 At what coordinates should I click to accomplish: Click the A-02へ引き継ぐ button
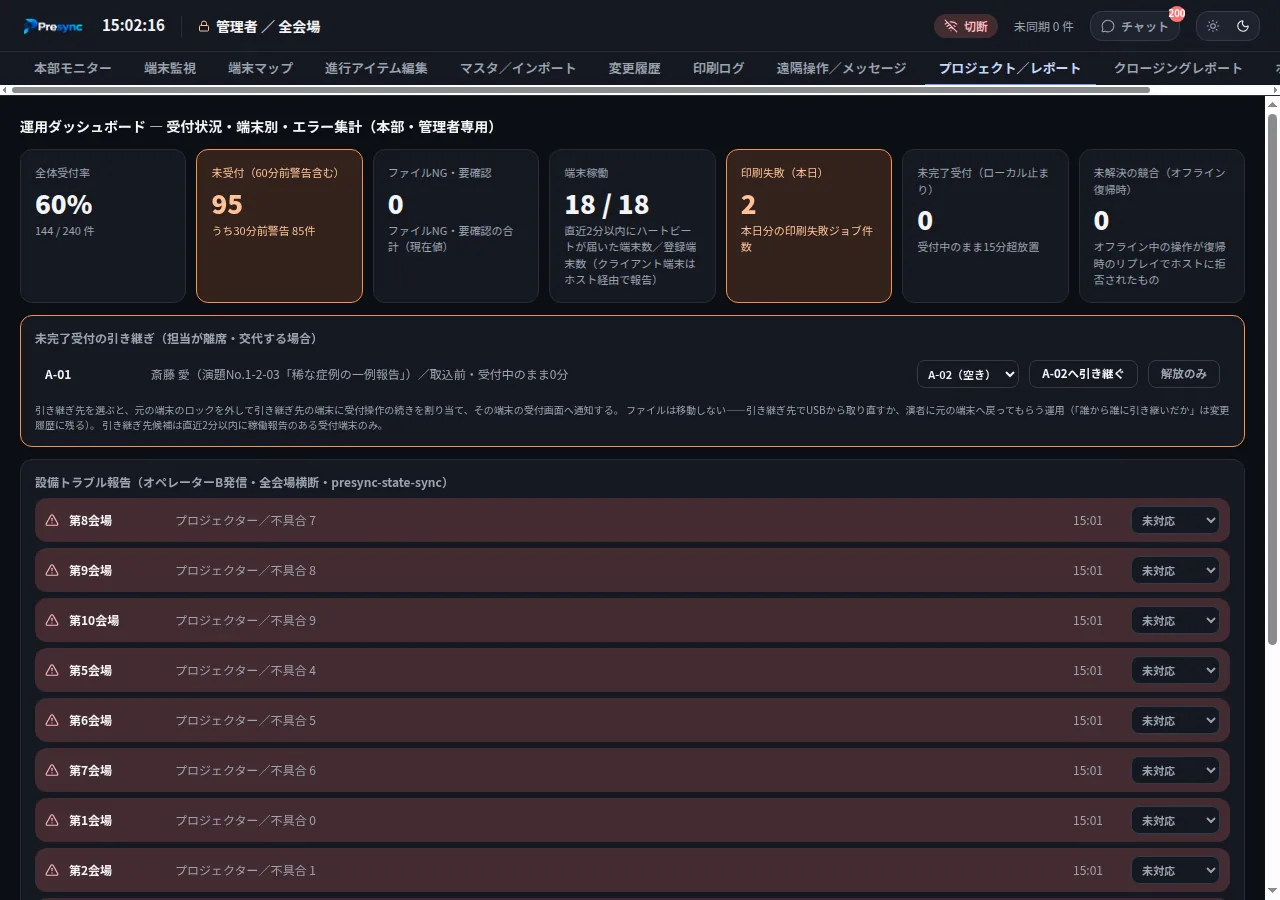[1083, 374]
